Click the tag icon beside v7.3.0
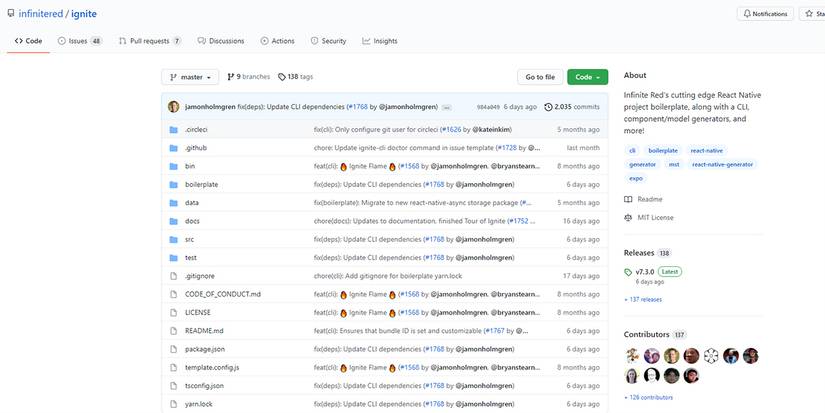This screenshot has height=413, width=825. click(x=628, y=273)
